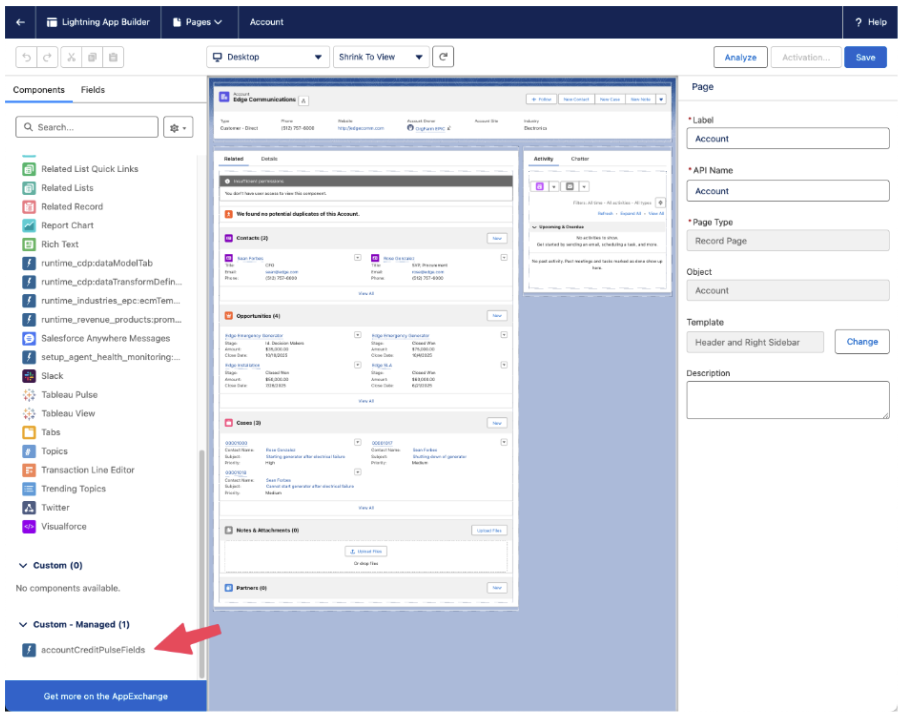Select the Transaction Line Editor component
Screen dimensions: 902x717
79,470
